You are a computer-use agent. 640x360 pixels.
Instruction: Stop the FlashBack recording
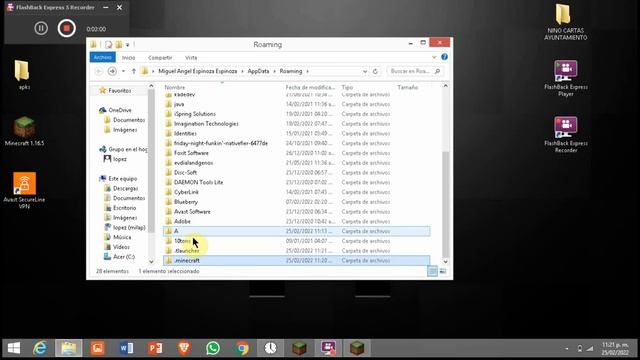tap(67, 28)
